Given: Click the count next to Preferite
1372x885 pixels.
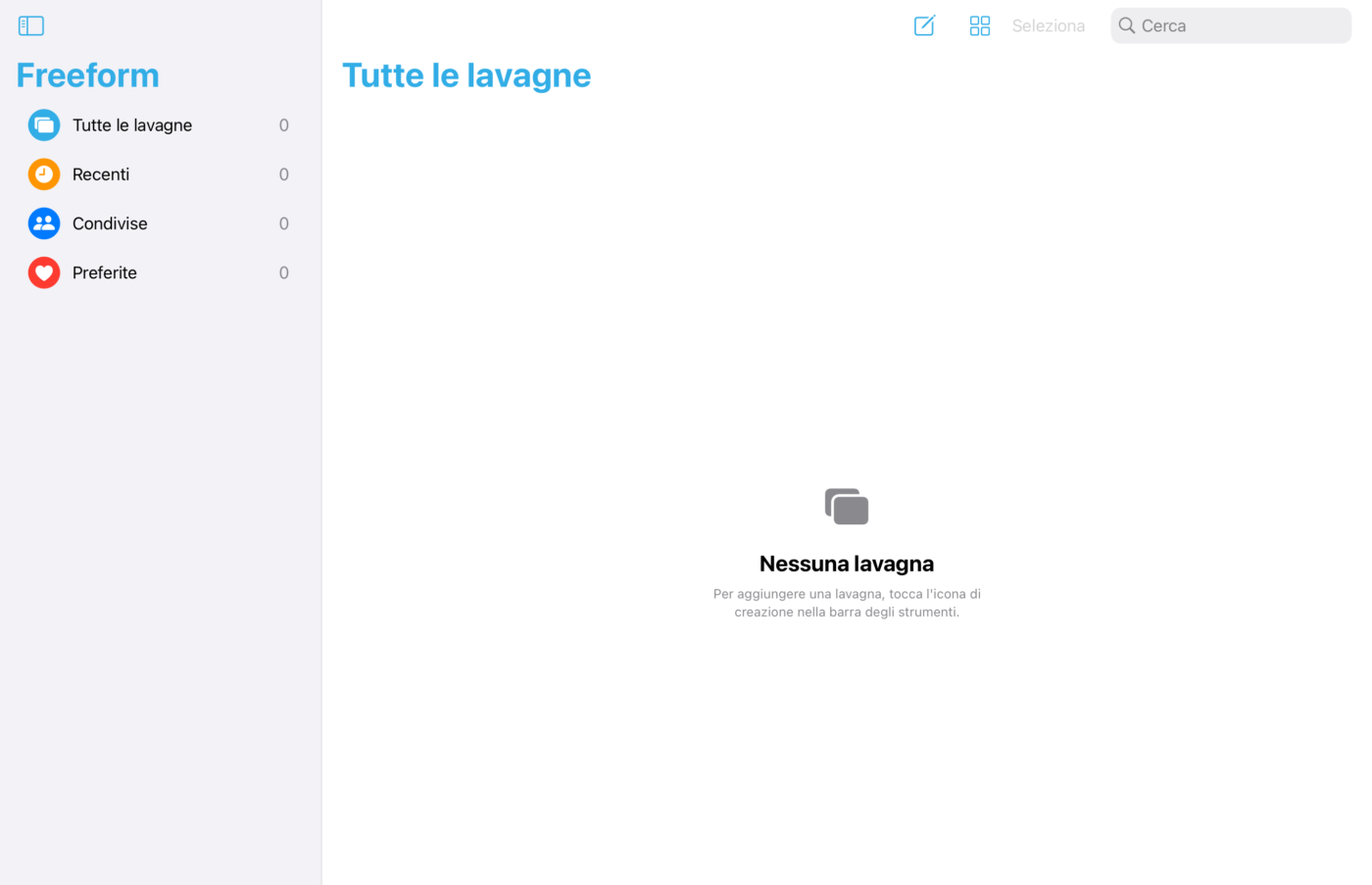Looking at the screenshot, I should pos(284,272).
